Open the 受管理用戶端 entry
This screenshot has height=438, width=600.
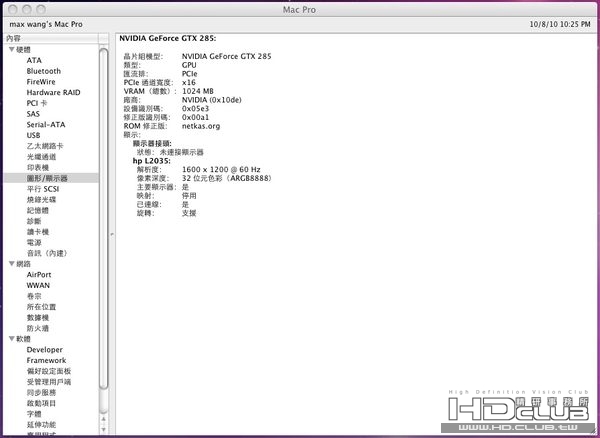tap(49, 382)
